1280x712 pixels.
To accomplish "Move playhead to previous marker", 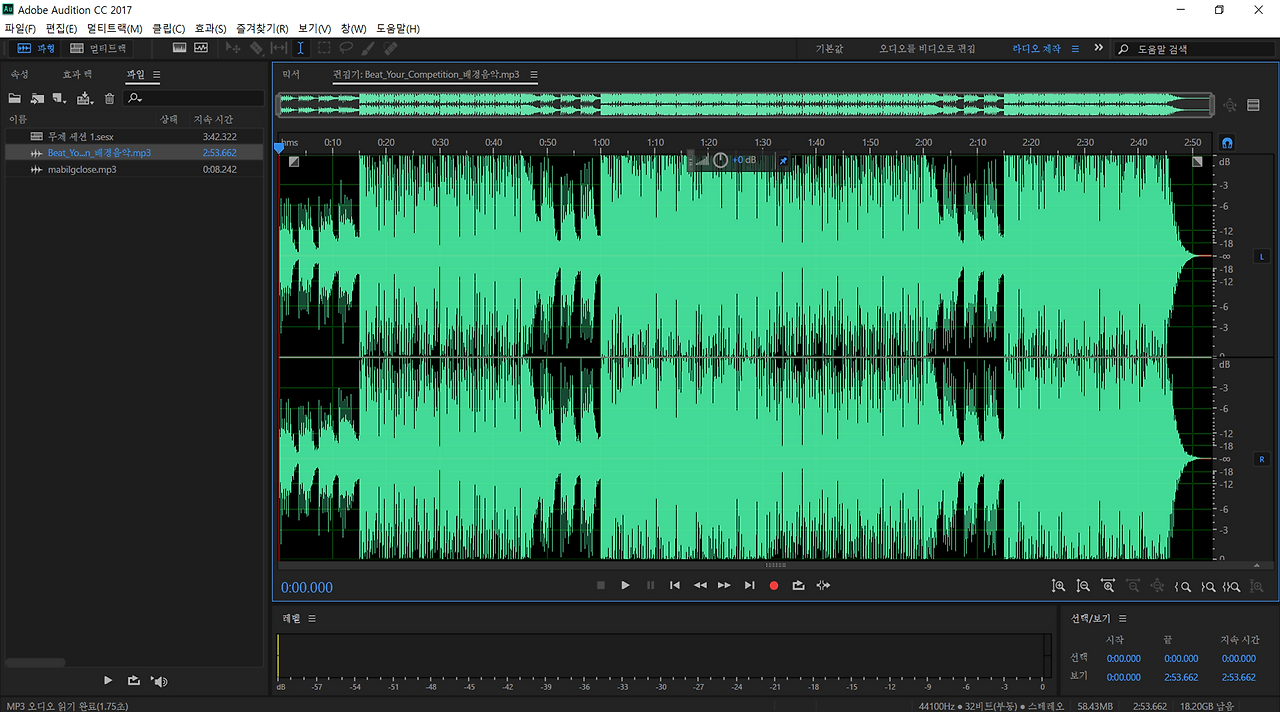I will [x=675, y=585].
